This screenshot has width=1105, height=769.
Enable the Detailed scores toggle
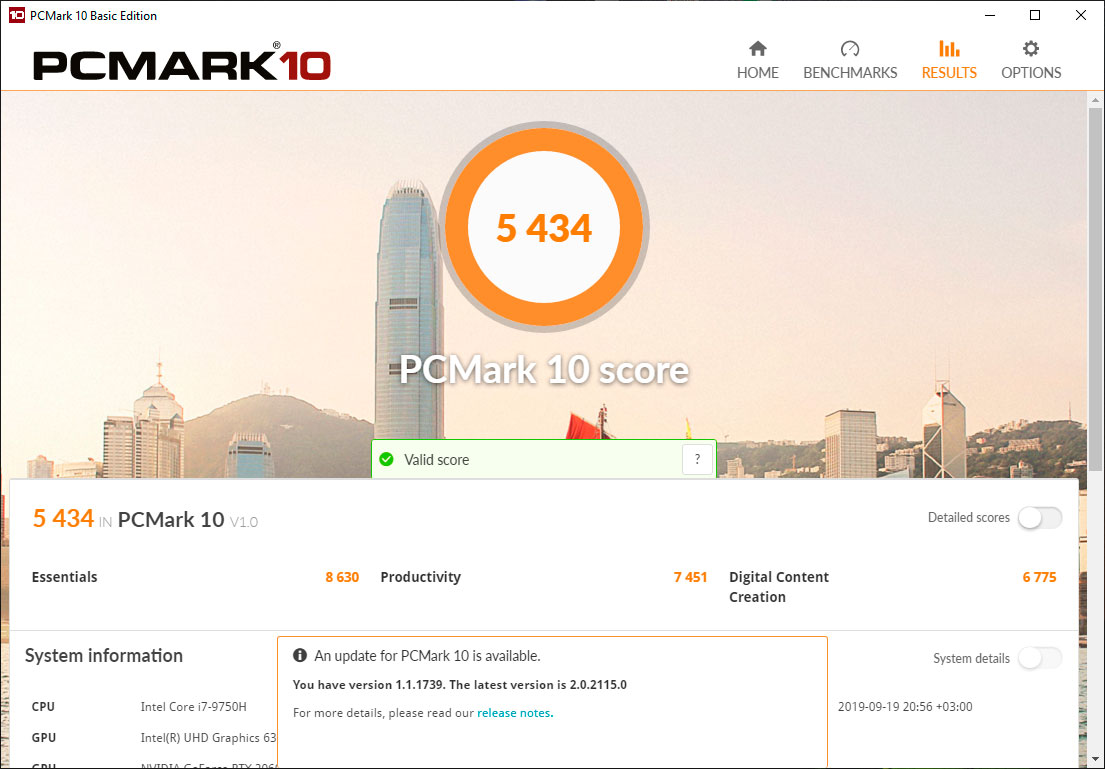[x=1040, y=518]
